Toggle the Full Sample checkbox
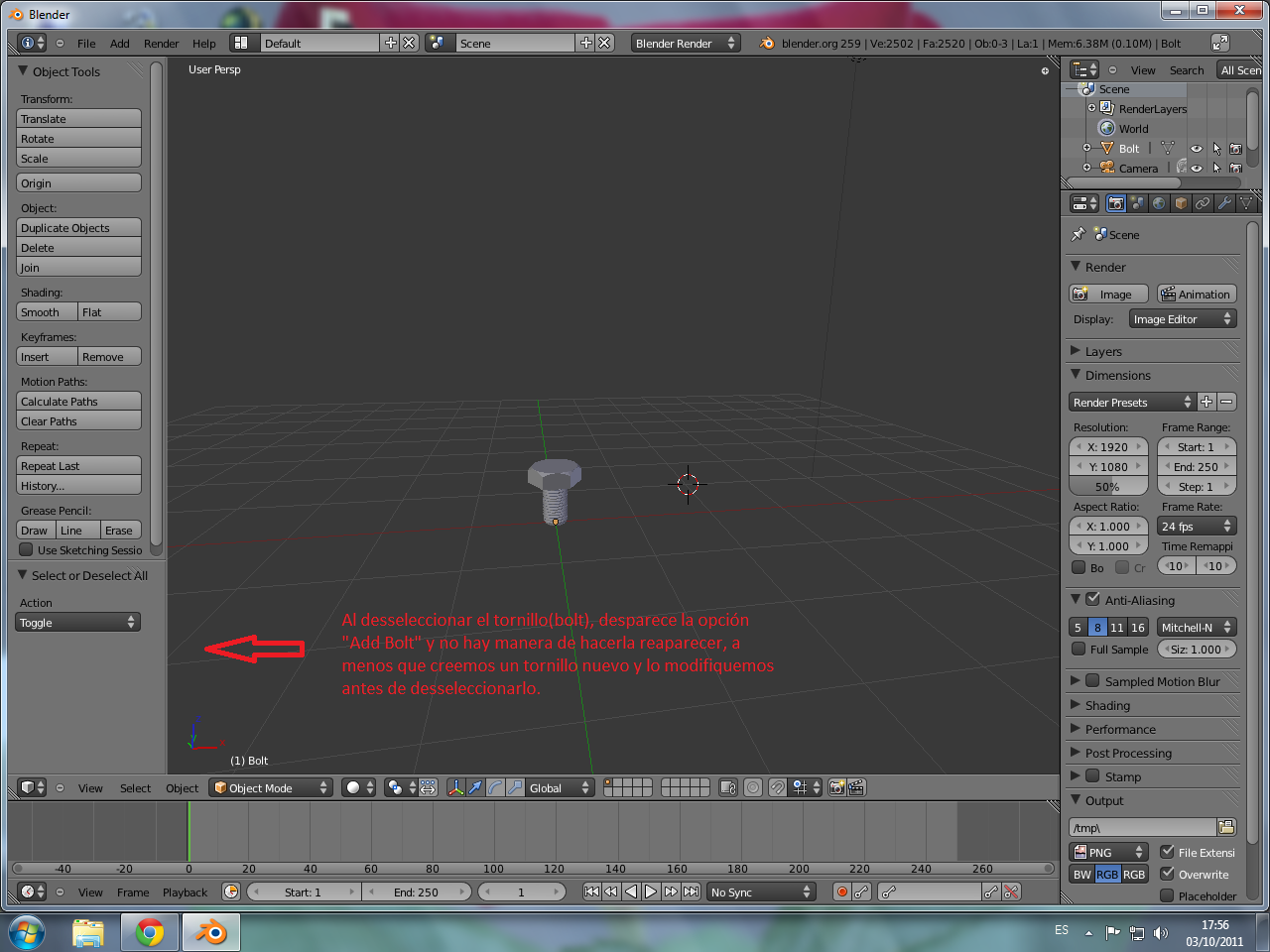This screenshot has width=1270, height=952. (1079, 649)
